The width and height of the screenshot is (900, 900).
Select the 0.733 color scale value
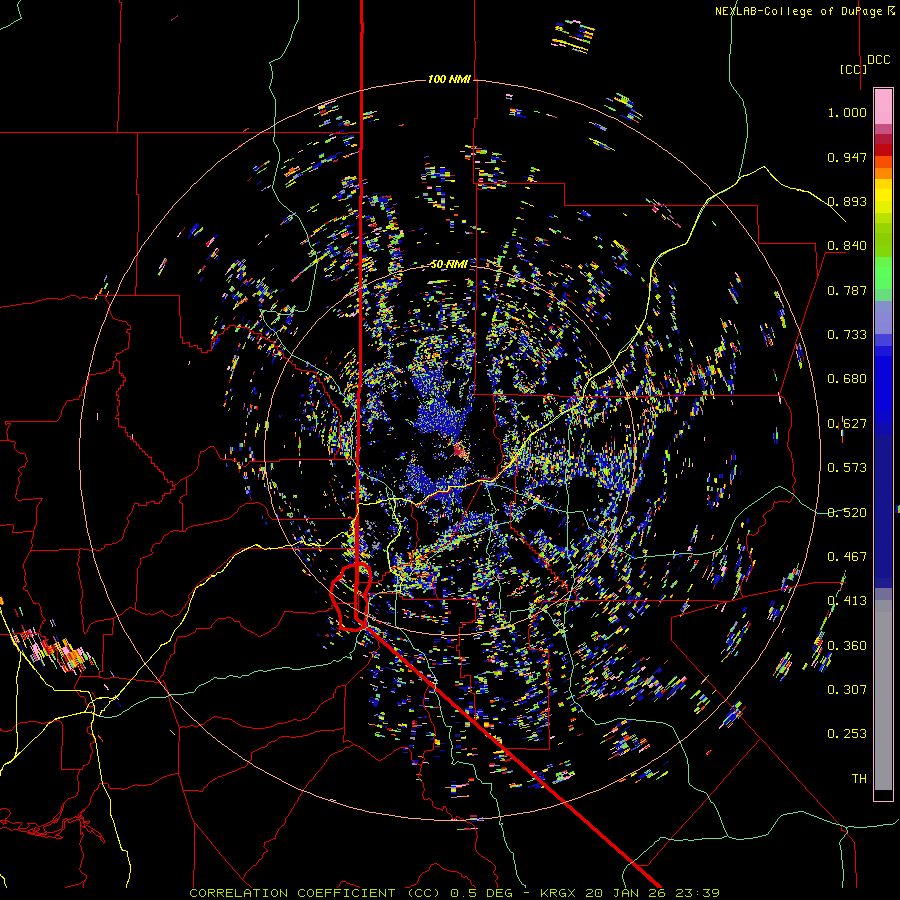tap(847, 335)
